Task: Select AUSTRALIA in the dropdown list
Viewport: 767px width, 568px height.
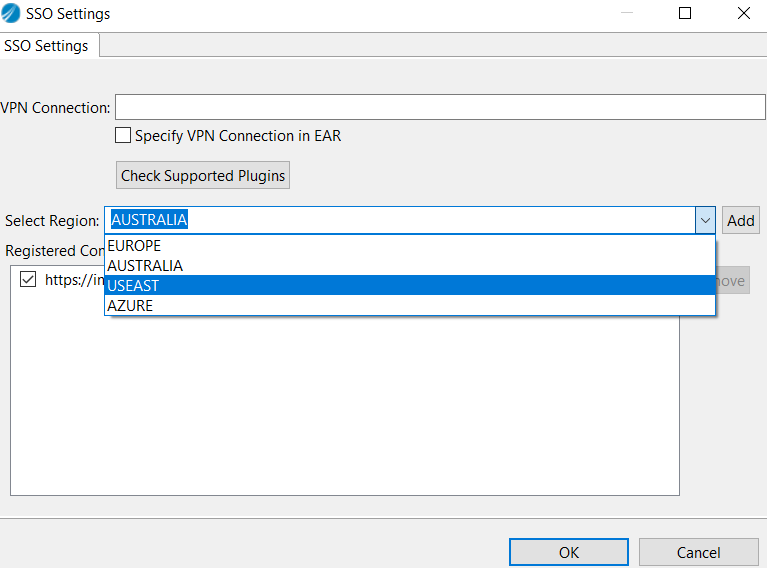Action: [x=145, y=266]
